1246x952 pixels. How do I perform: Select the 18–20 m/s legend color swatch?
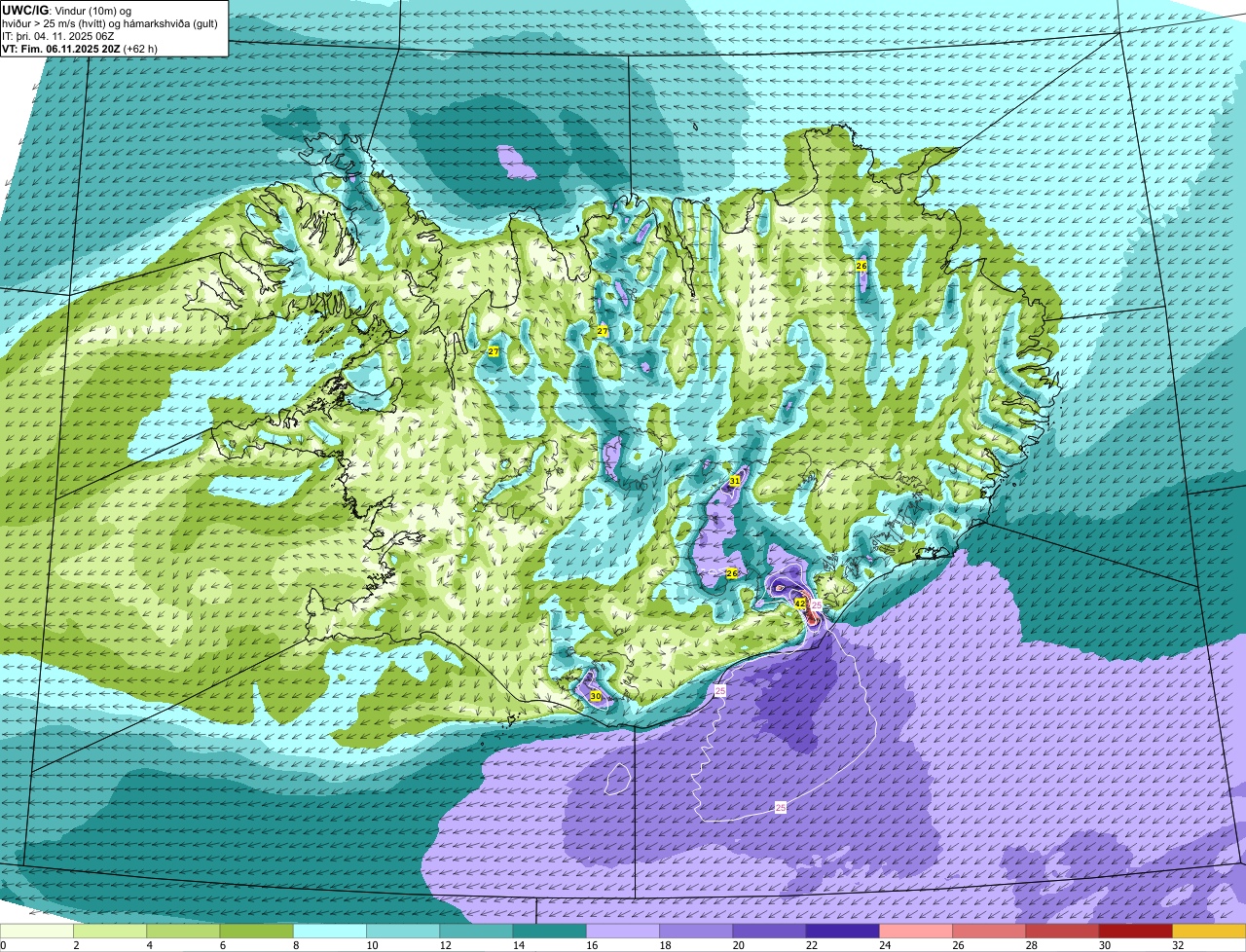[696, 931]
